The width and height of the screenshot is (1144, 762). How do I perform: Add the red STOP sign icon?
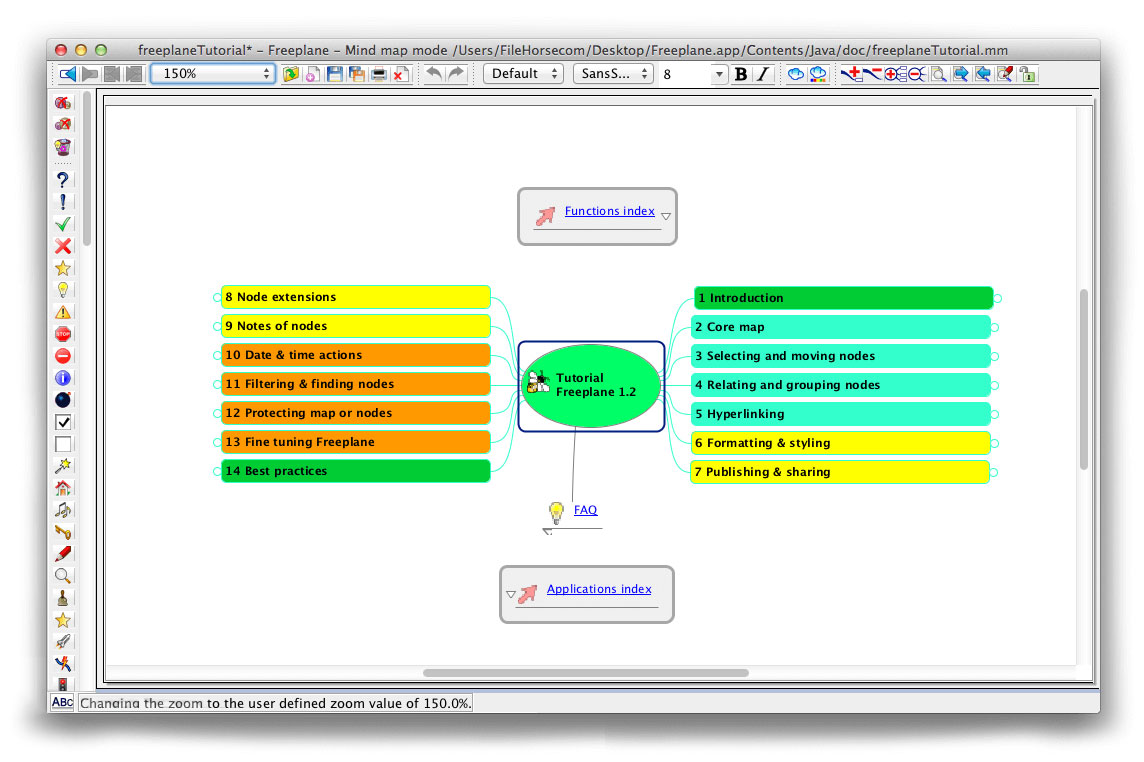pos(63,334)
